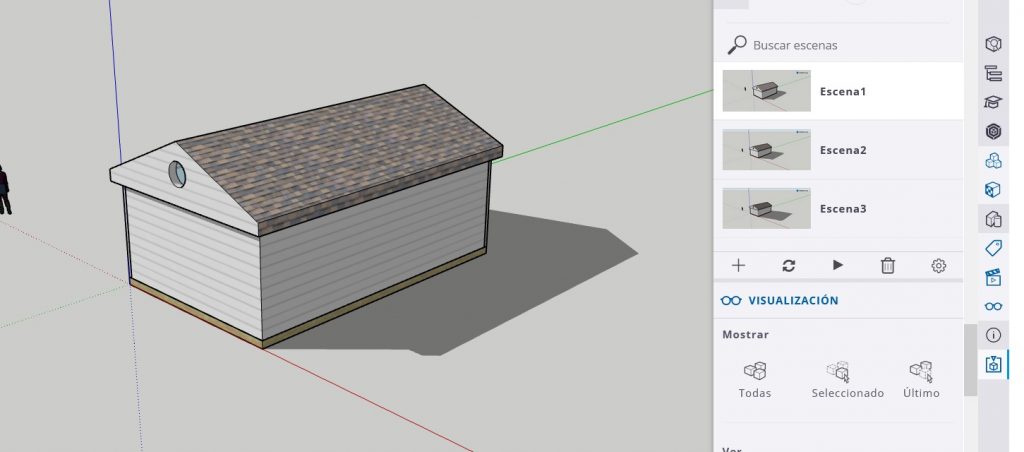Open the Entity Info panel icon

tap(993, 45)
